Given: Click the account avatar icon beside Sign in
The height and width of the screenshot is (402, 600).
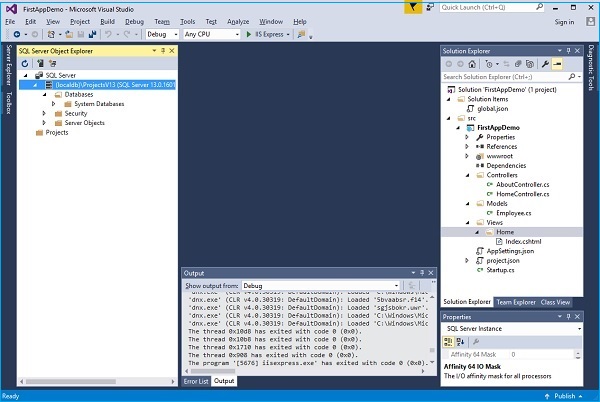Looking at the screenshot, I should [590, 22].
